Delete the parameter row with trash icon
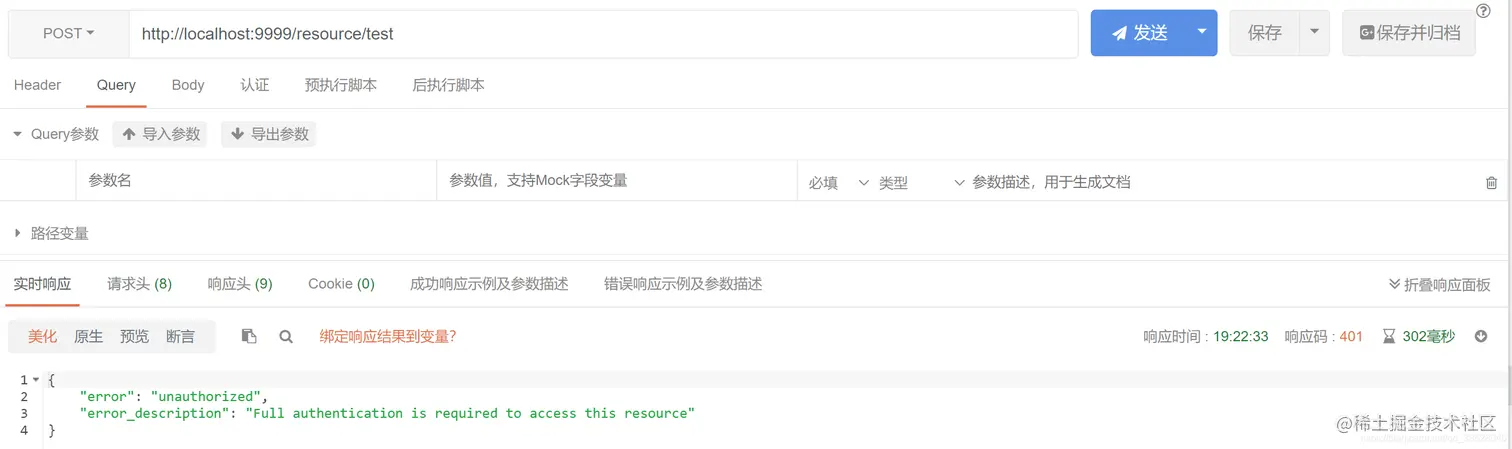1512x449 pixels. (x=1491, y=183)
